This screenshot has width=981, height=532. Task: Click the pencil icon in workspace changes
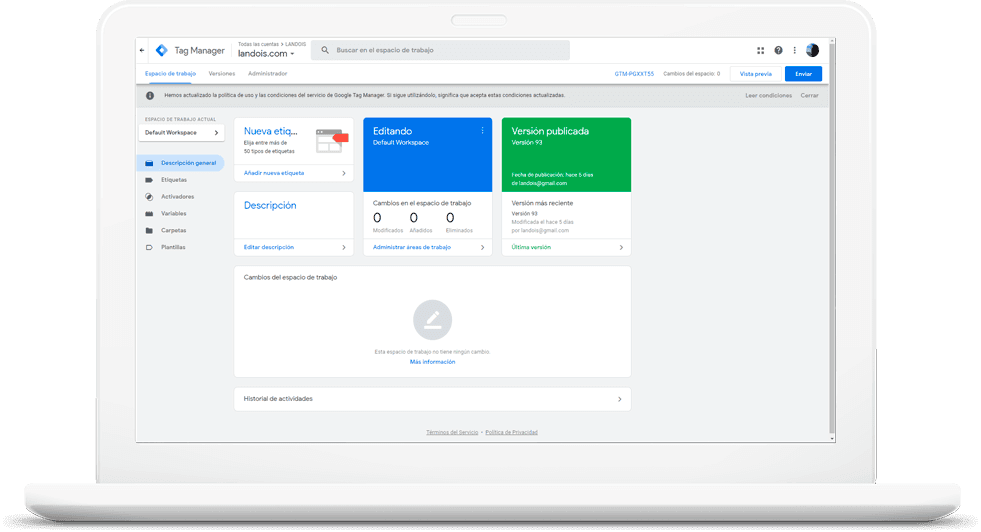pos(432,320)
